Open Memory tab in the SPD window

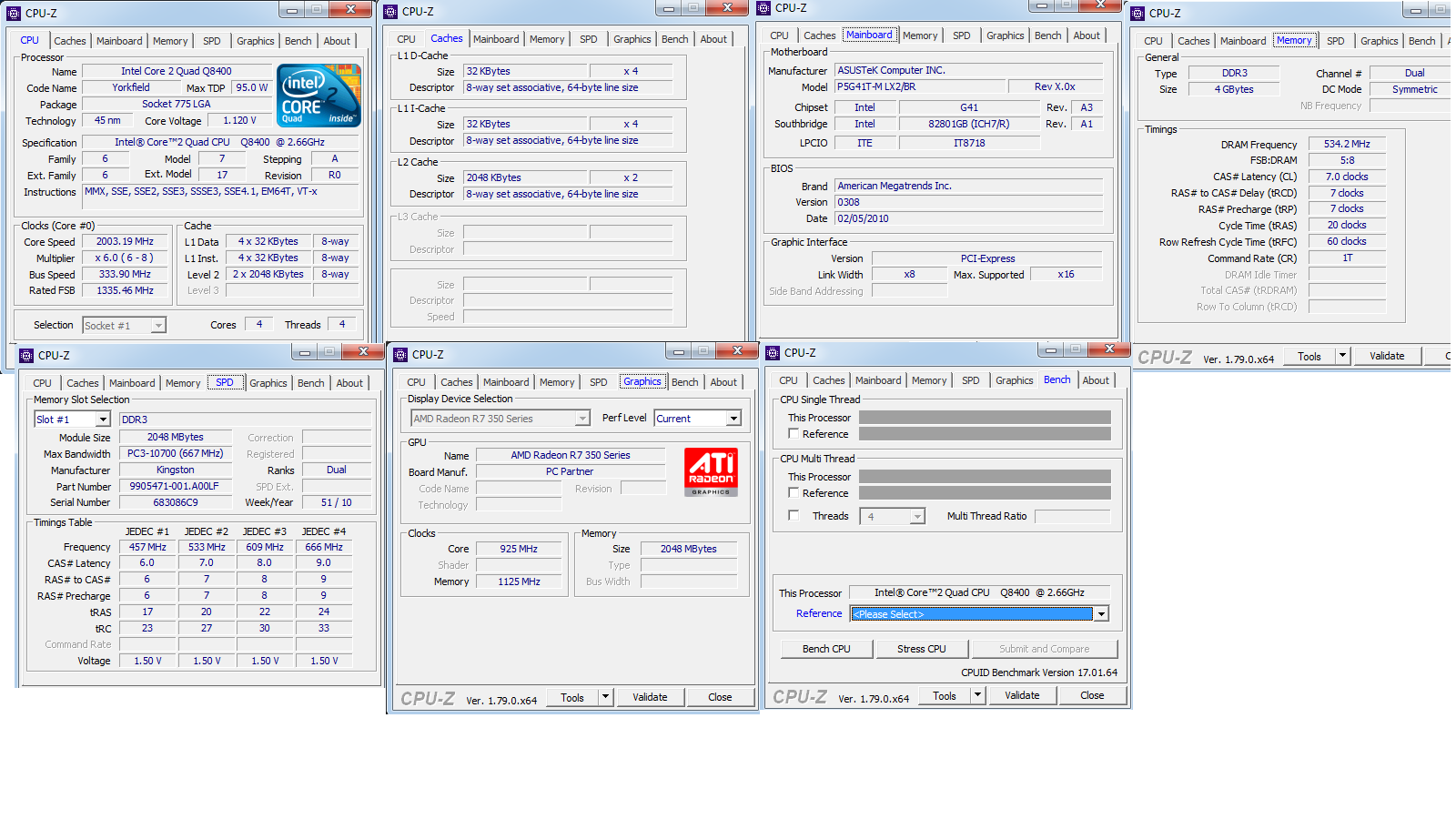coord(183,383)
